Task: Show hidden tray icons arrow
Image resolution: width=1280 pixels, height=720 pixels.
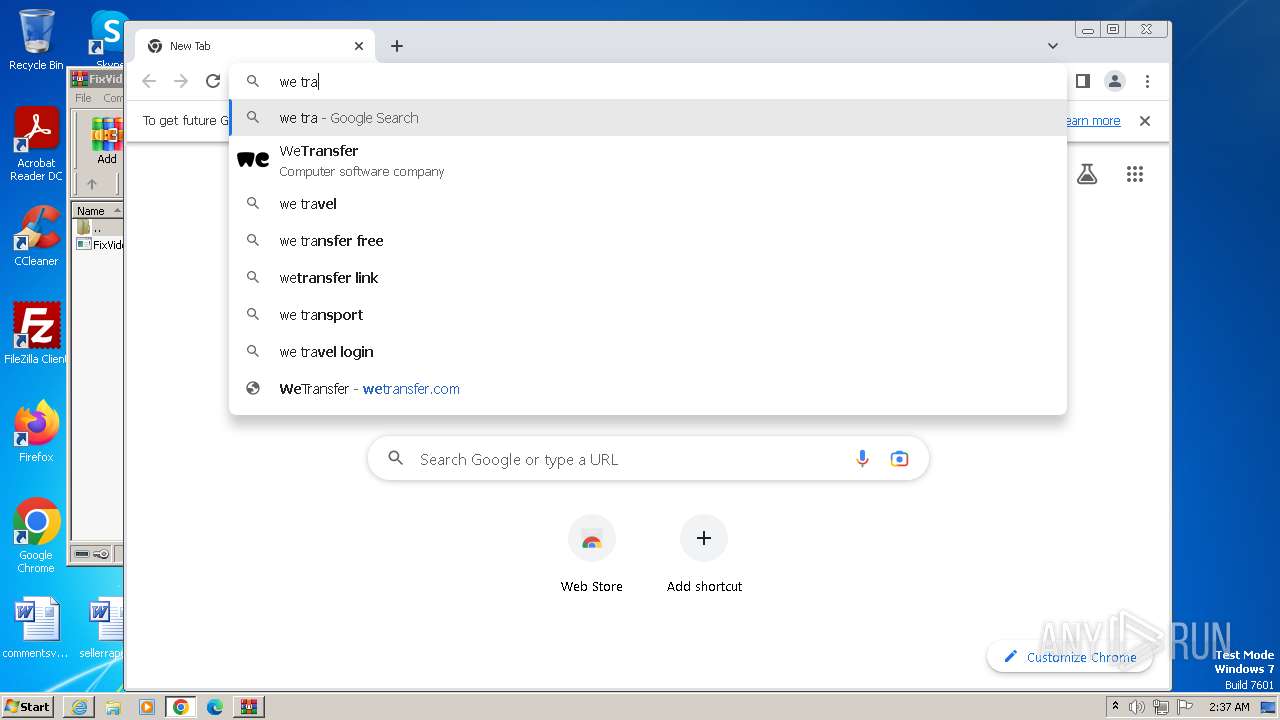Action: tap(1116, 707)
